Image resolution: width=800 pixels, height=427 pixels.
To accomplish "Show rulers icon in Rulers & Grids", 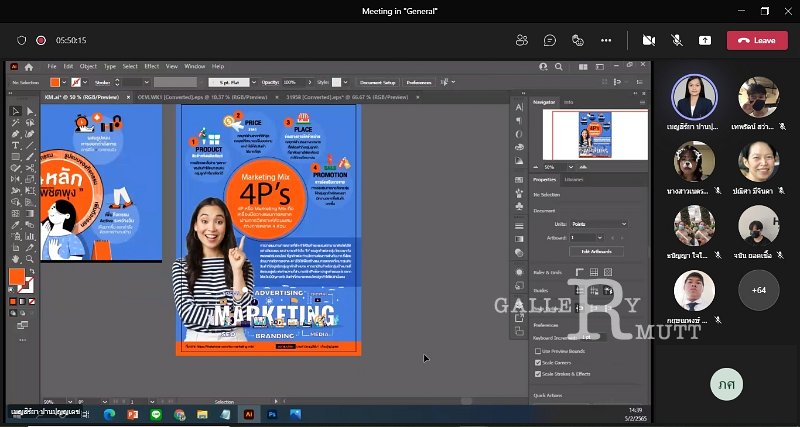I will coord(580,272).
